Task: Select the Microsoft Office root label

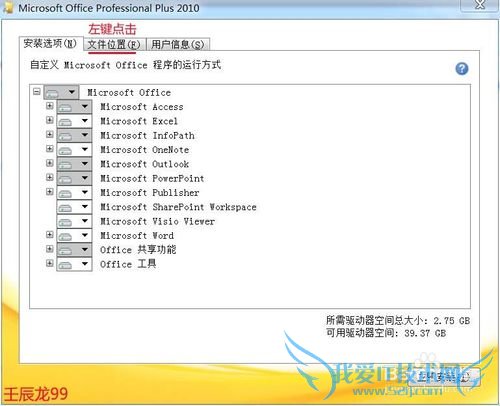Action: tap(129, 92)
